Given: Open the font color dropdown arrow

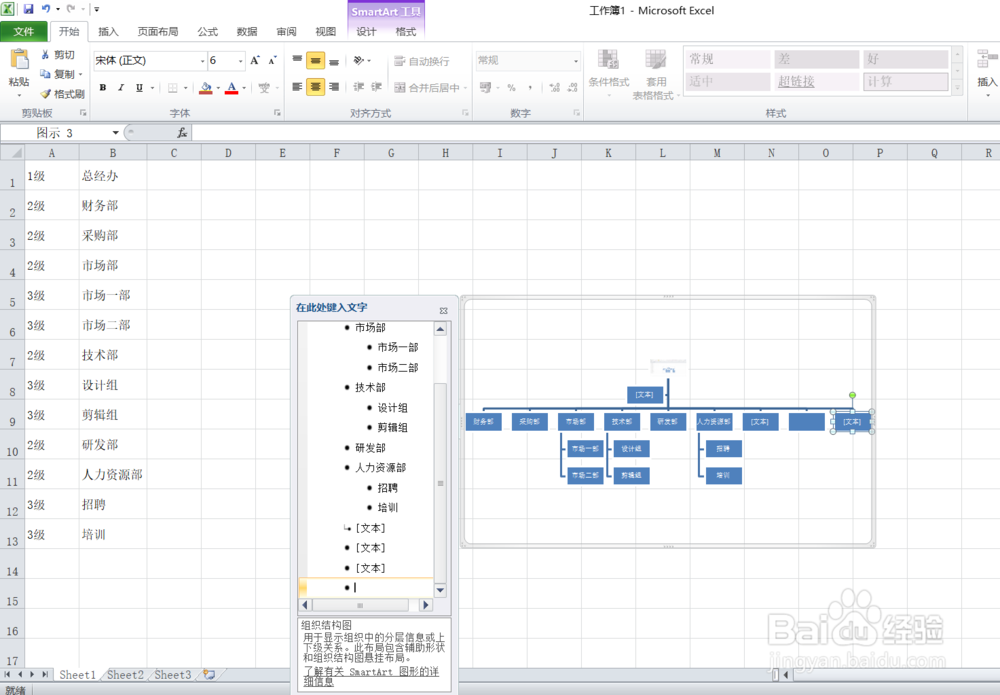Looking at the screenshot, I should click(x=244, y=88).
